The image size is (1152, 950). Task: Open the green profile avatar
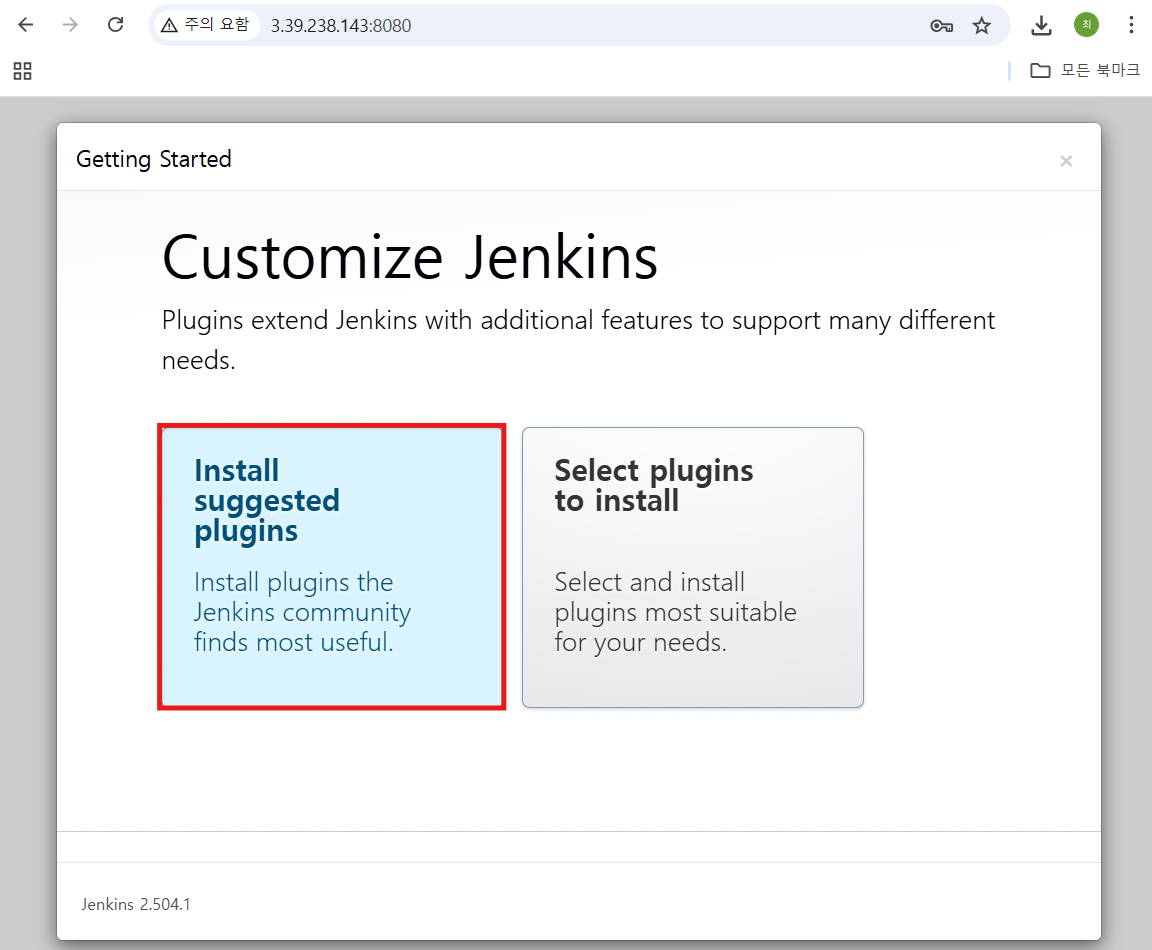tap(1086, 25)
